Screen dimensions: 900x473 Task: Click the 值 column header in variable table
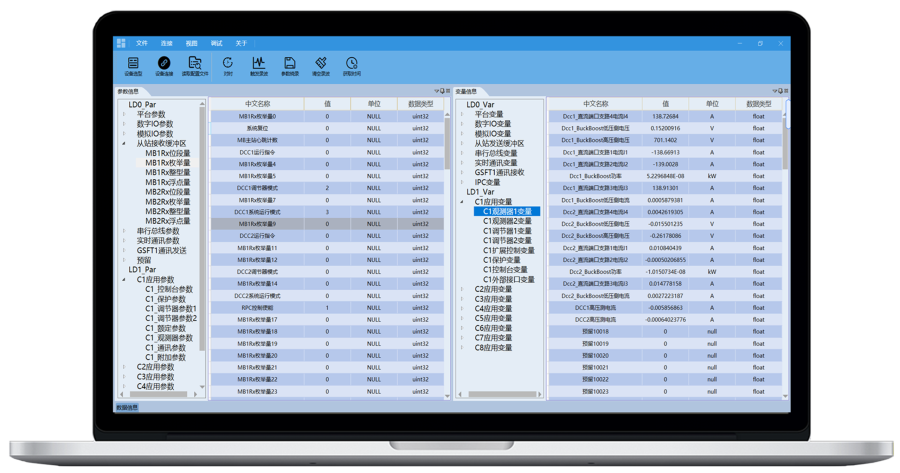[x=665, y=103]
